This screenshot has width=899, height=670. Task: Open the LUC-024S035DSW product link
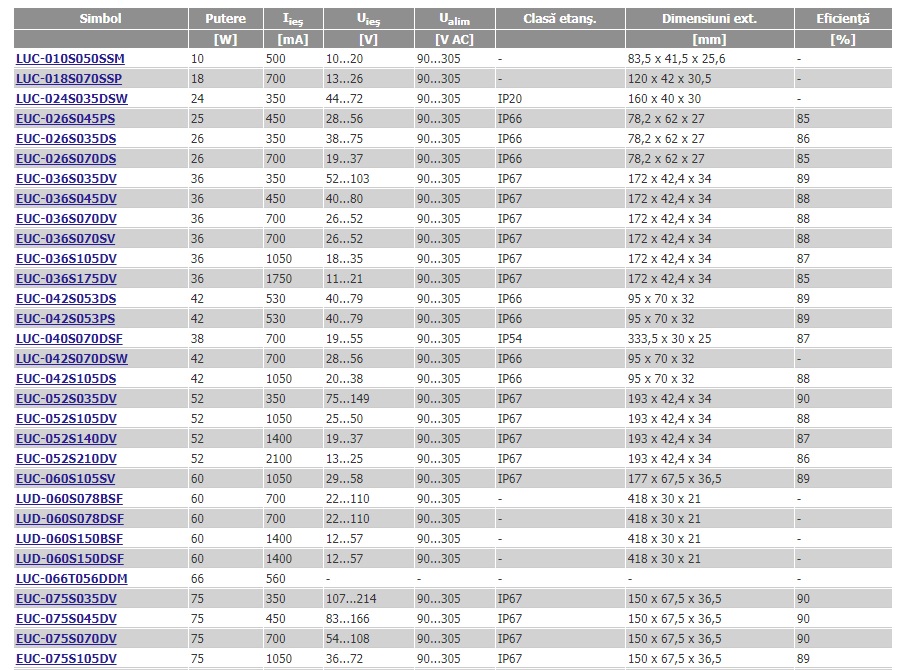72,99
